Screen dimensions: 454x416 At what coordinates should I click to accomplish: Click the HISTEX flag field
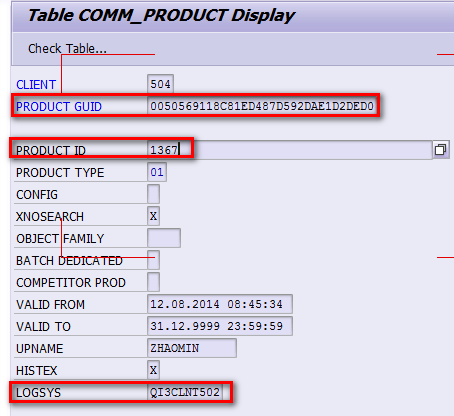tap(153, 370)
